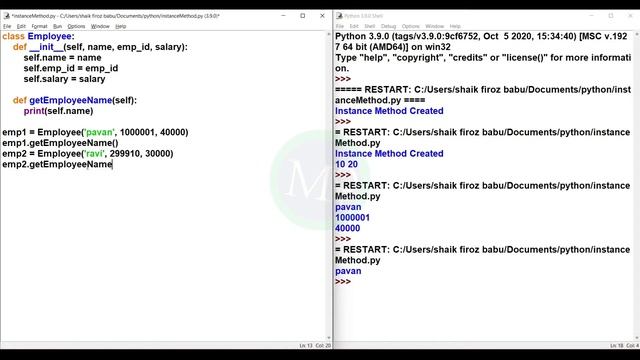The height and width of the screenshot is (360, 640).
Task: Click the last '>>>' prompt in the Shell
Action: 343,282
